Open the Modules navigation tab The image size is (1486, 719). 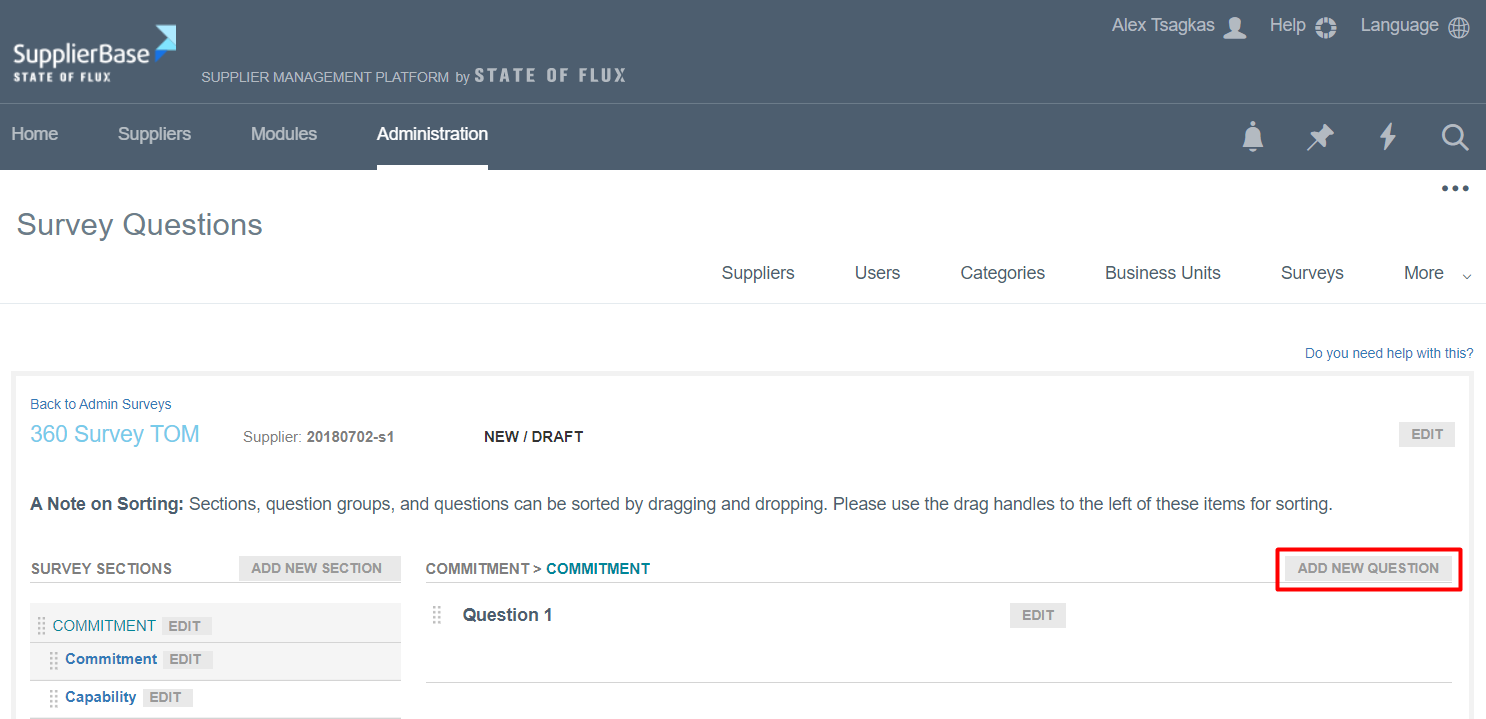tap(284, 134)
